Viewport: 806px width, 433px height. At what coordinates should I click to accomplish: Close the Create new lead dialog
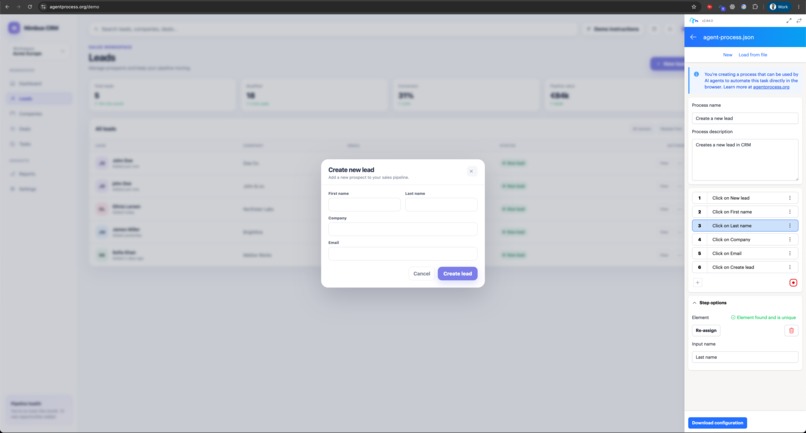pyautogui.click(x=471, y=171)
